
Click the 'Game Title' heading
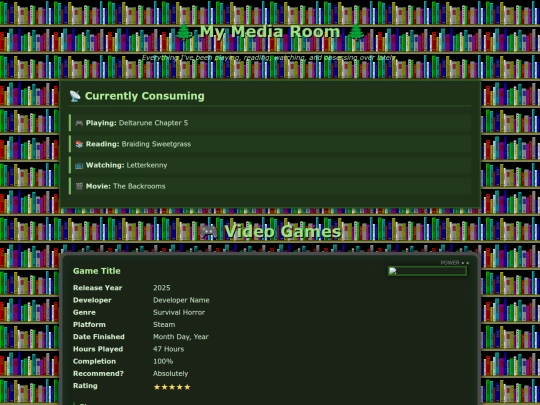pos(97,271)
